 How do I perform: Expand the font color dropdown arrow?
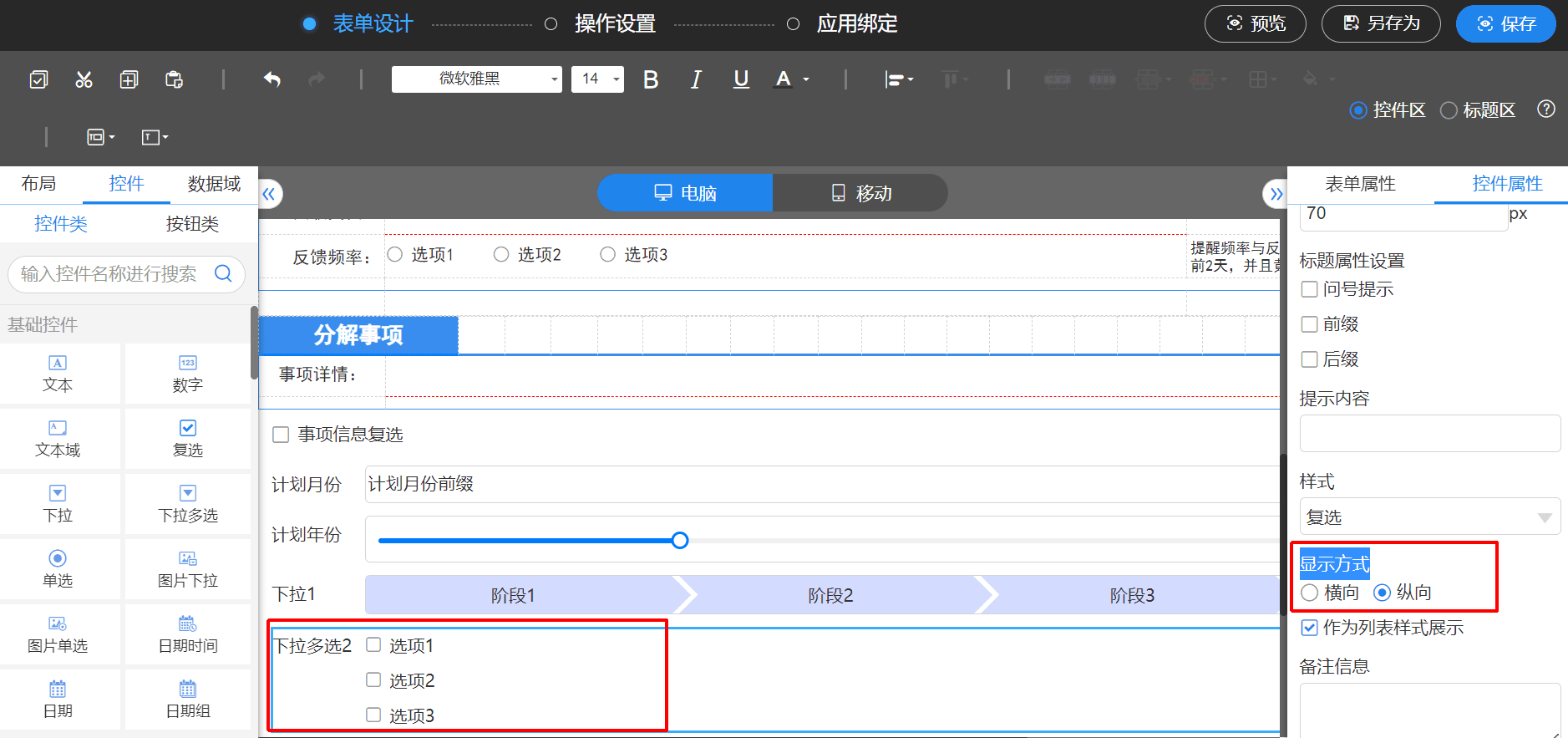tap(806, 79)
